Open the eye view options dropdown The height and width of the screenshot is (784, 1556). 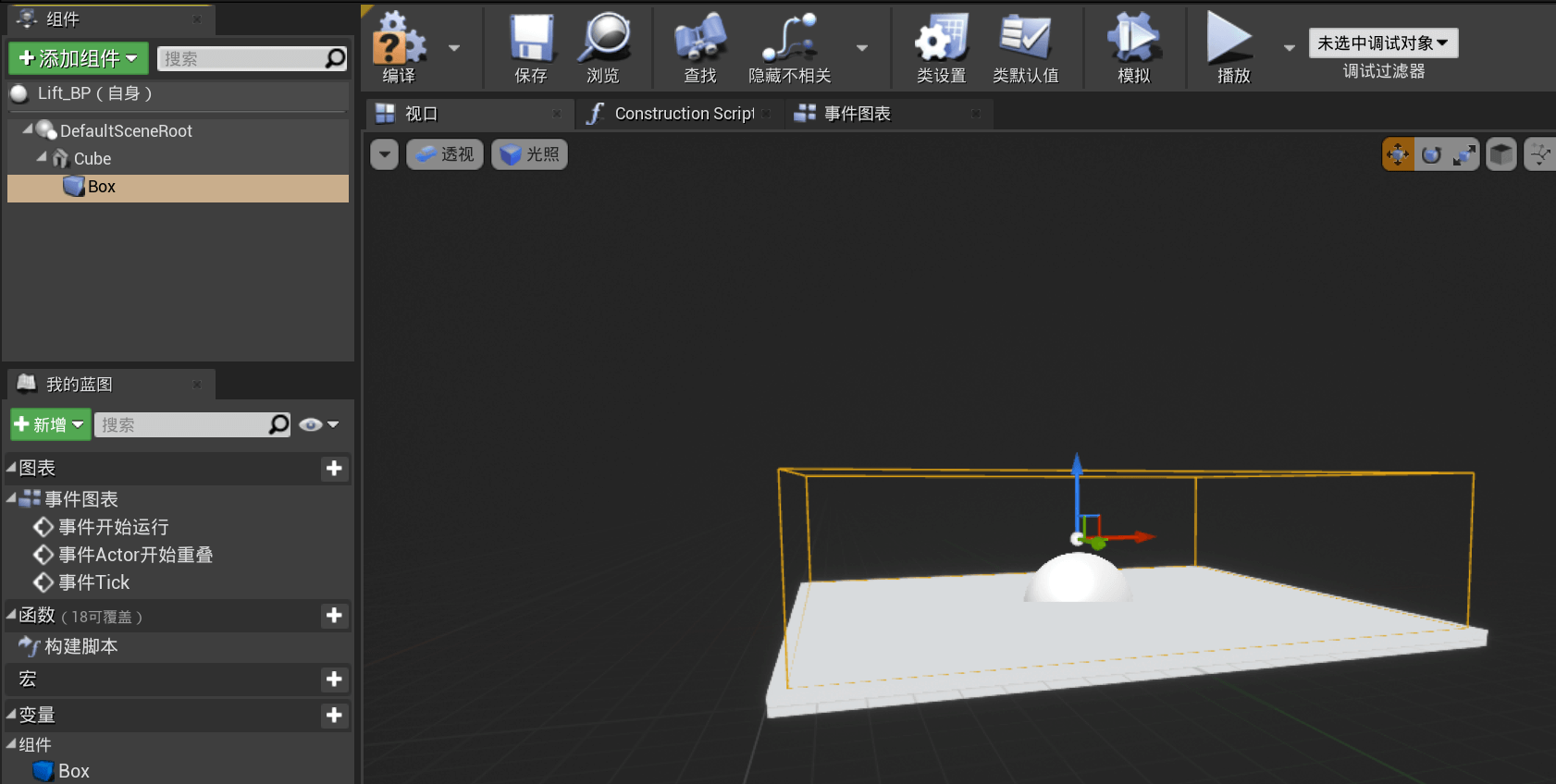319,424
